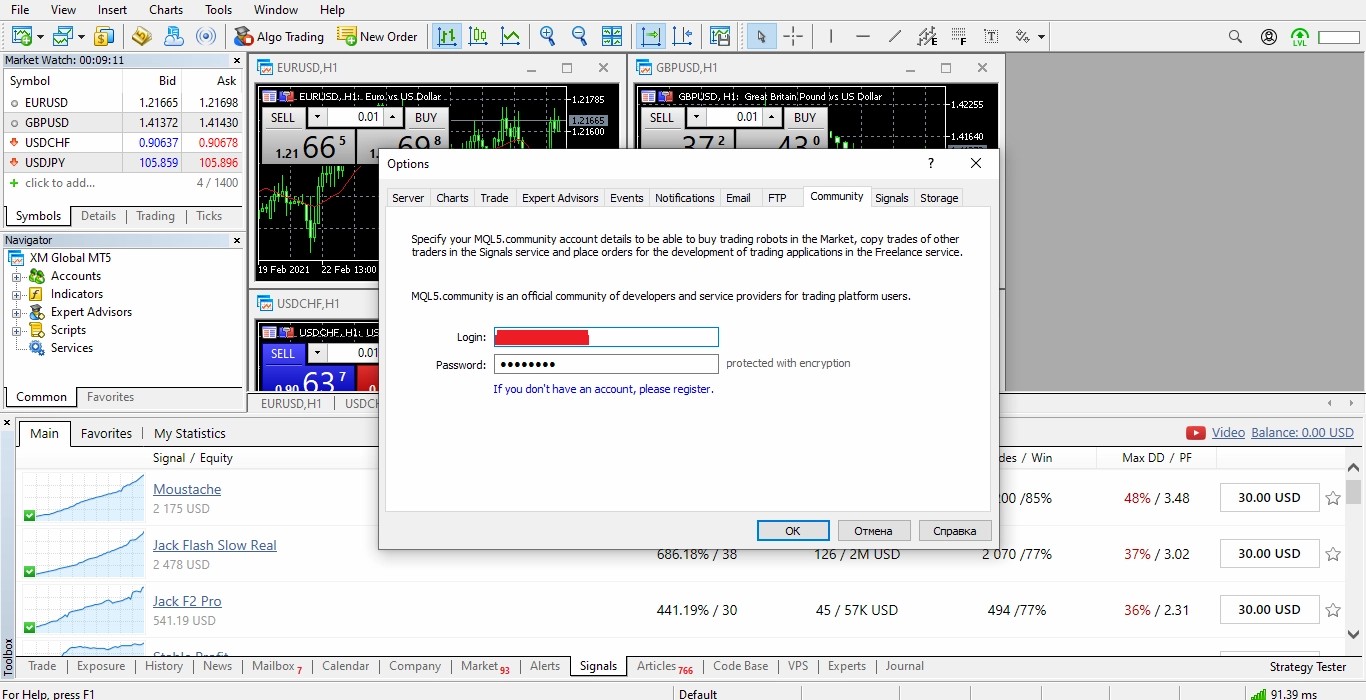This screenshot has height=700, width=1366.
Task: Expand the Accounts tree node
Action: (x=16, y=277)
